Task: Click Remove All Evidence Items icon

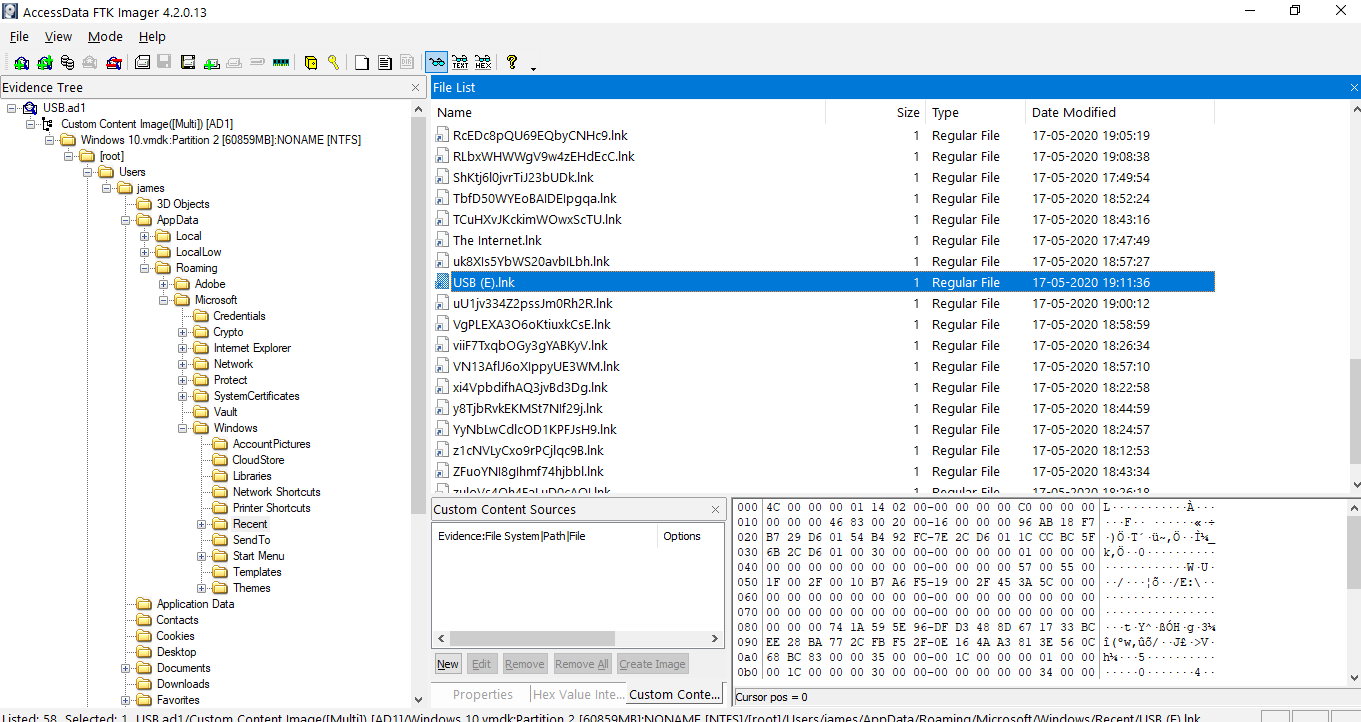Action: point(114,62)
